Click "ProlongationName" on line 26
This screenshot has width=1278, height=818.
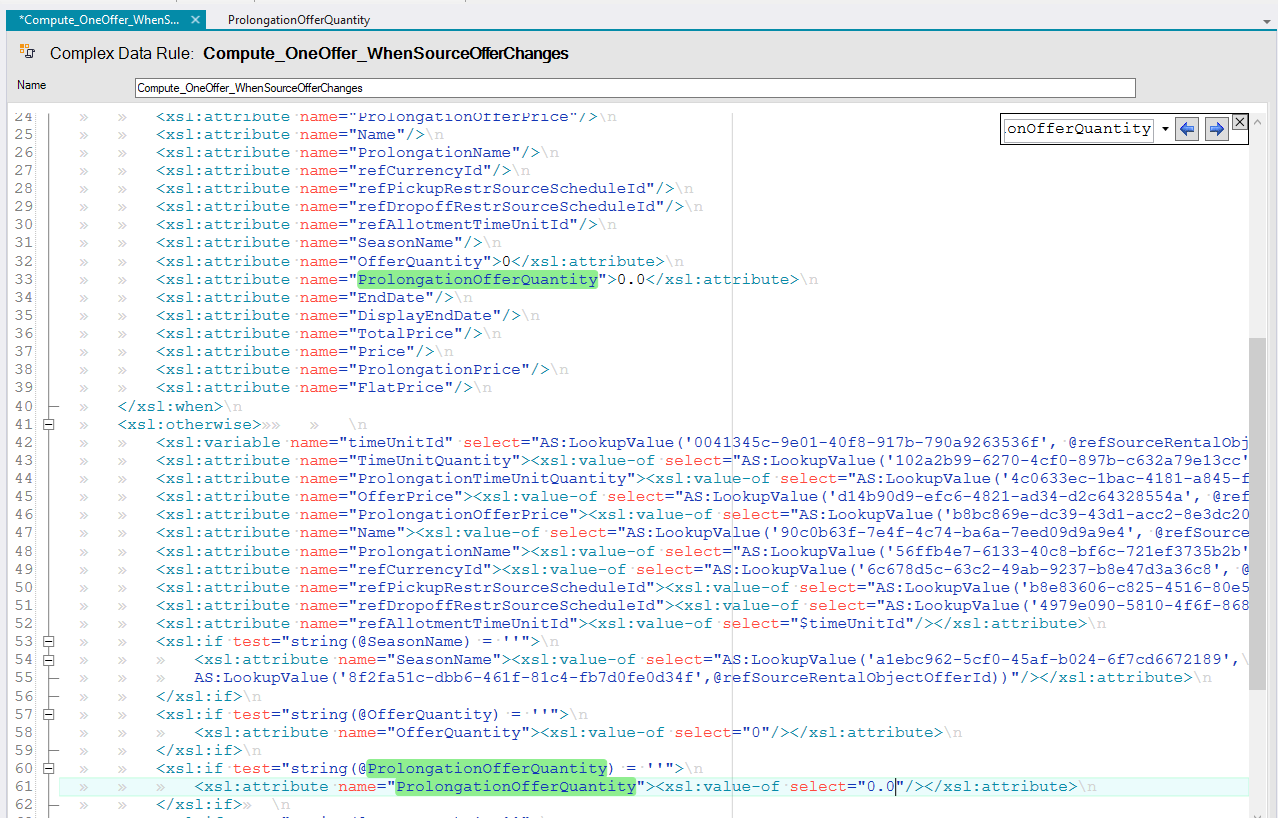click(x=434, y=152)
